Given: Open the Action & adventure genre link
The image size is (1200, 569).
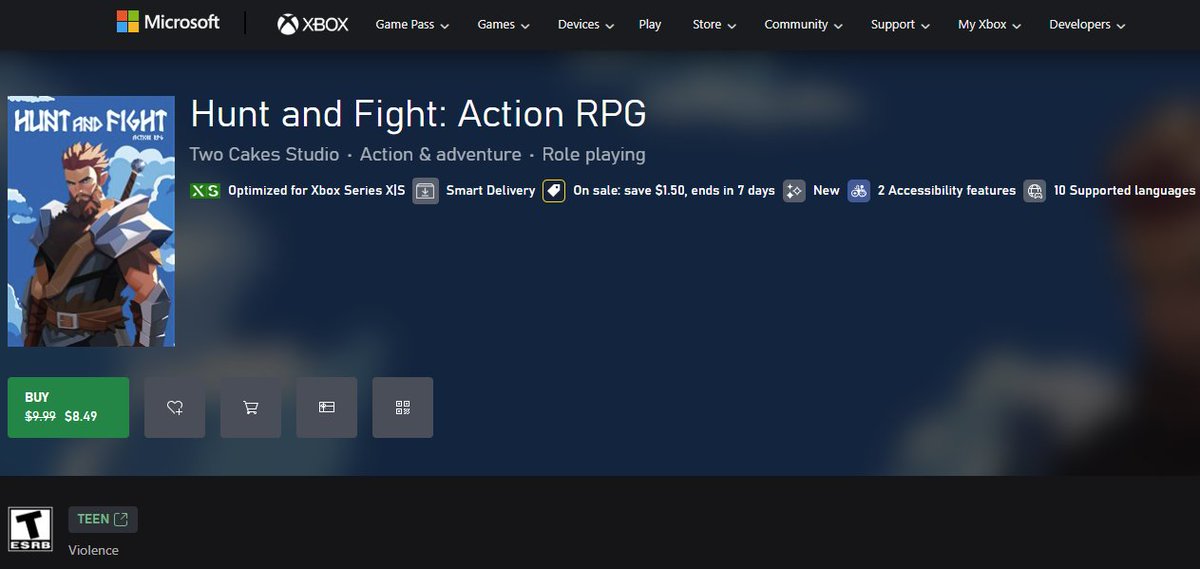Looking at the screenshot, I should (x=440, y=154).
